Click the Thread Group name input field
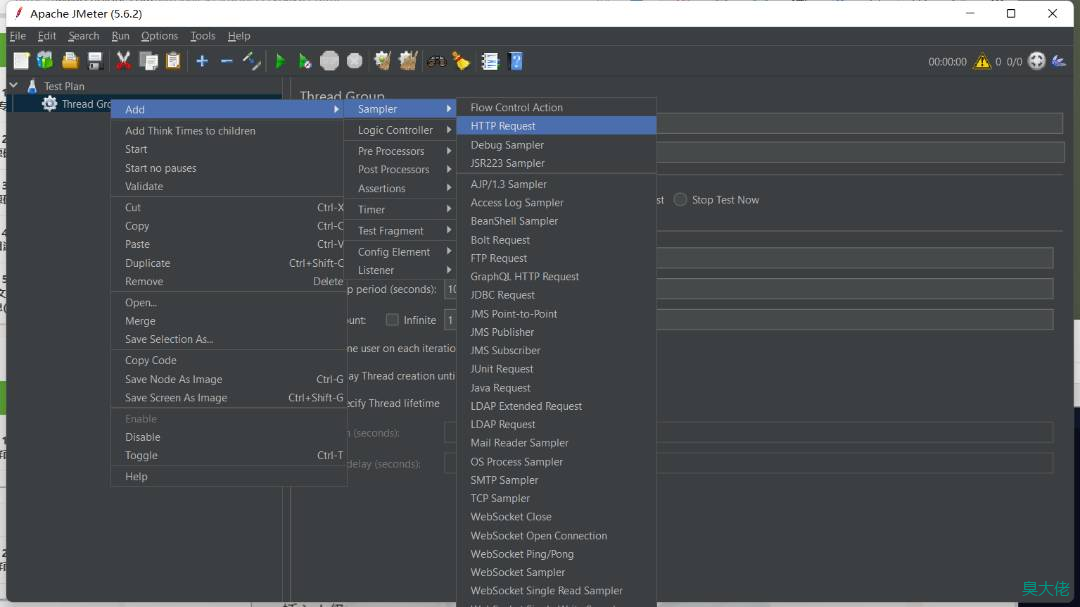 (x=860, y=124)
